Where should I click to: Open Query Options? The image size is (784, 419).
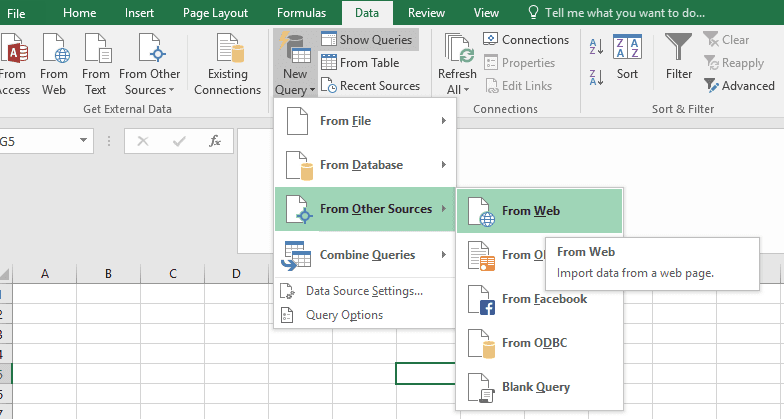[365, 315]
